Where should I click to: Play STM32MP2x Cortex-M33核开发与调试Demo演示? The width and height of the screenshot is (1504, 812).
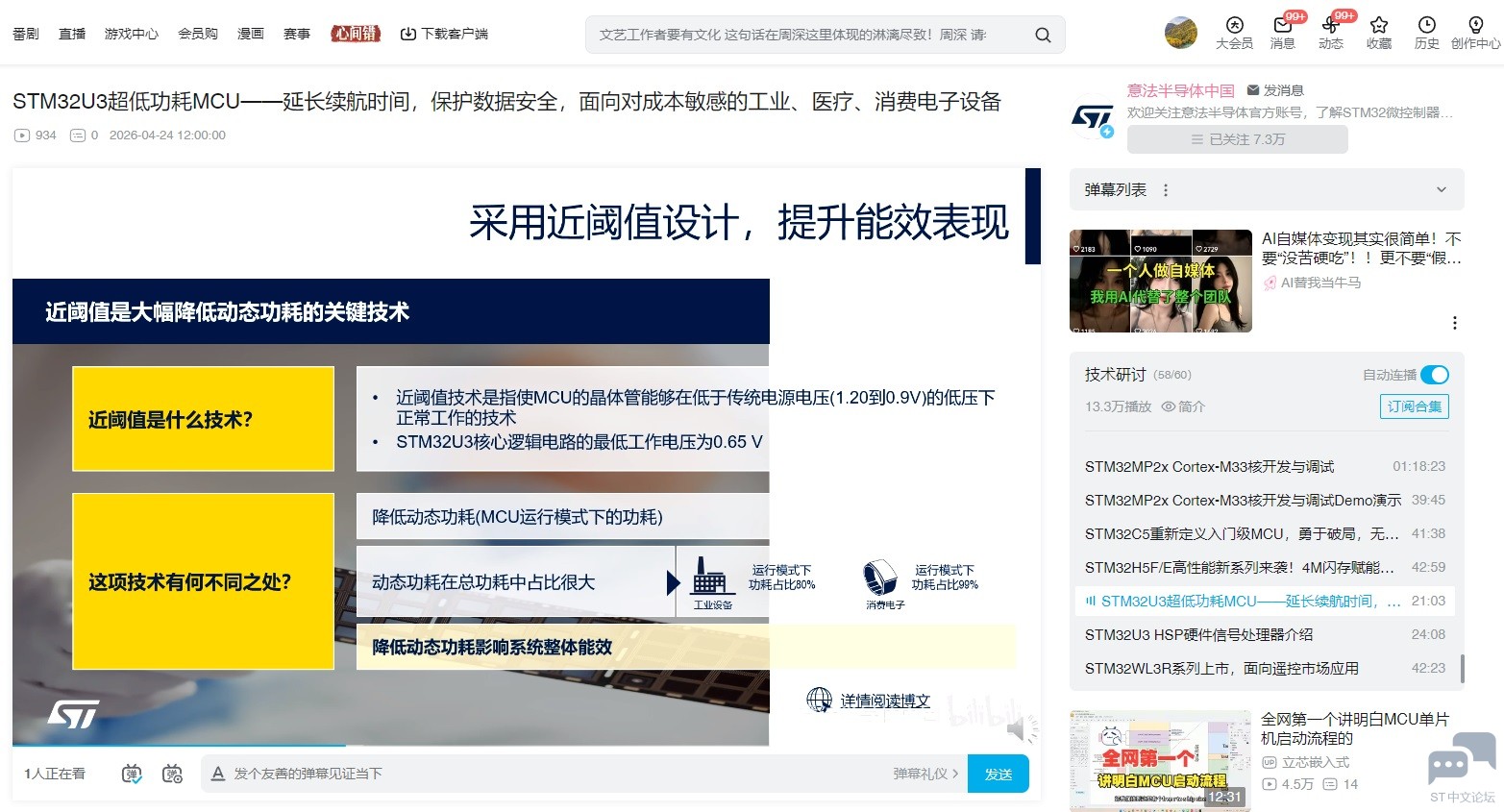pyautogui.click(x=1265, y=500)
